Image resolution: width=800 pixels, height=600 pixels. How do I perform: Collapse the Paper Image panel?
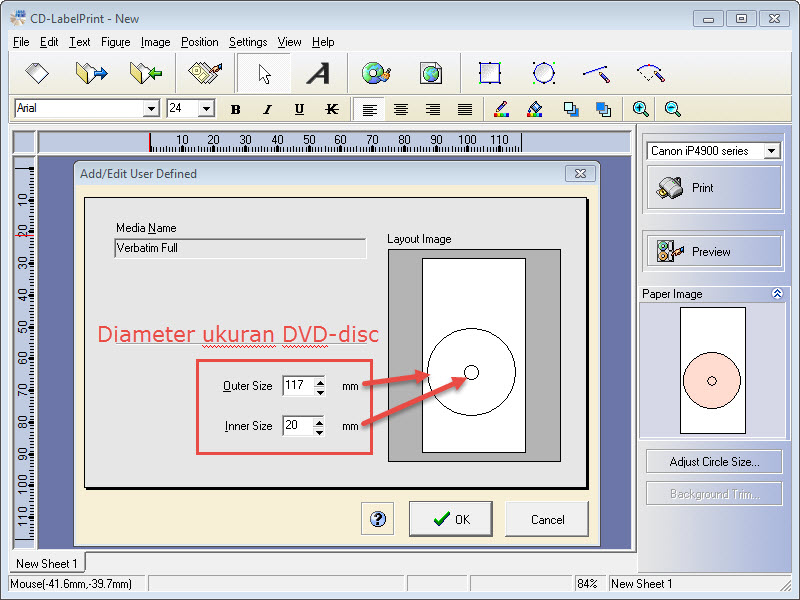point(777,293)
